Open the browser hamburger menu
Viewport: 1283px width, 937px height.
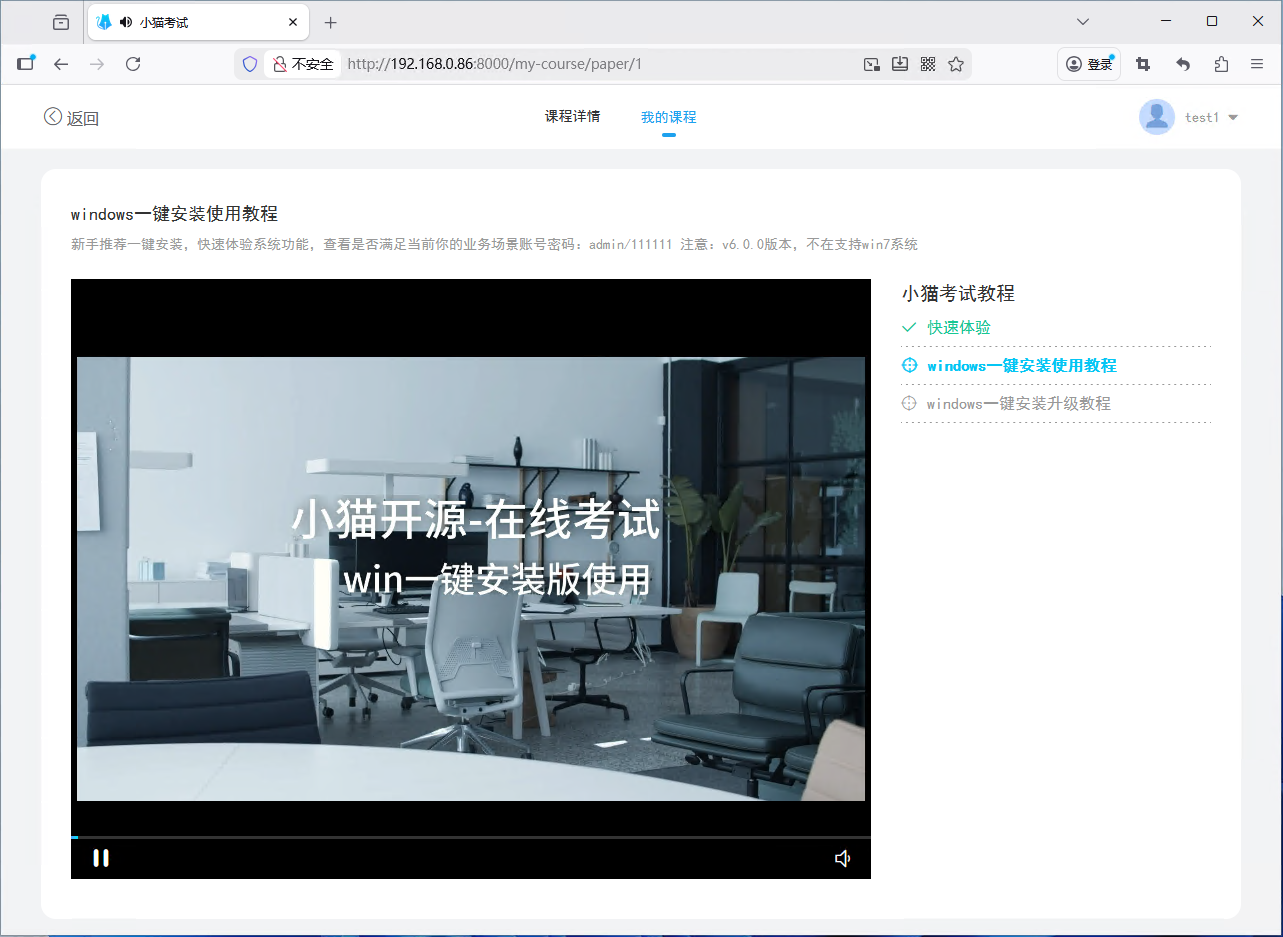[1257, 64]
